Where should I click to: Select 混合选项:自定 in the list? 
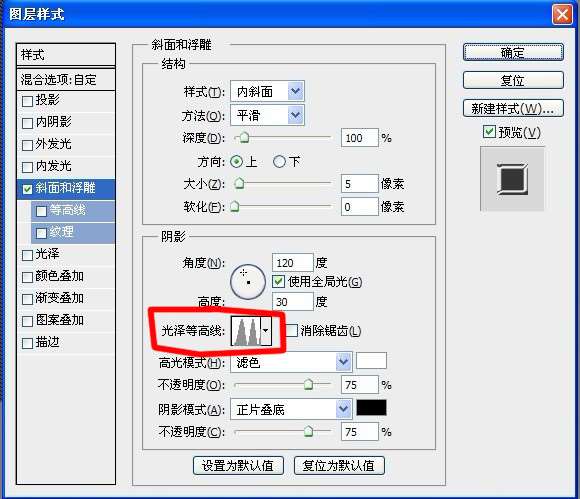pyautogui.click(x=66, y=80)
